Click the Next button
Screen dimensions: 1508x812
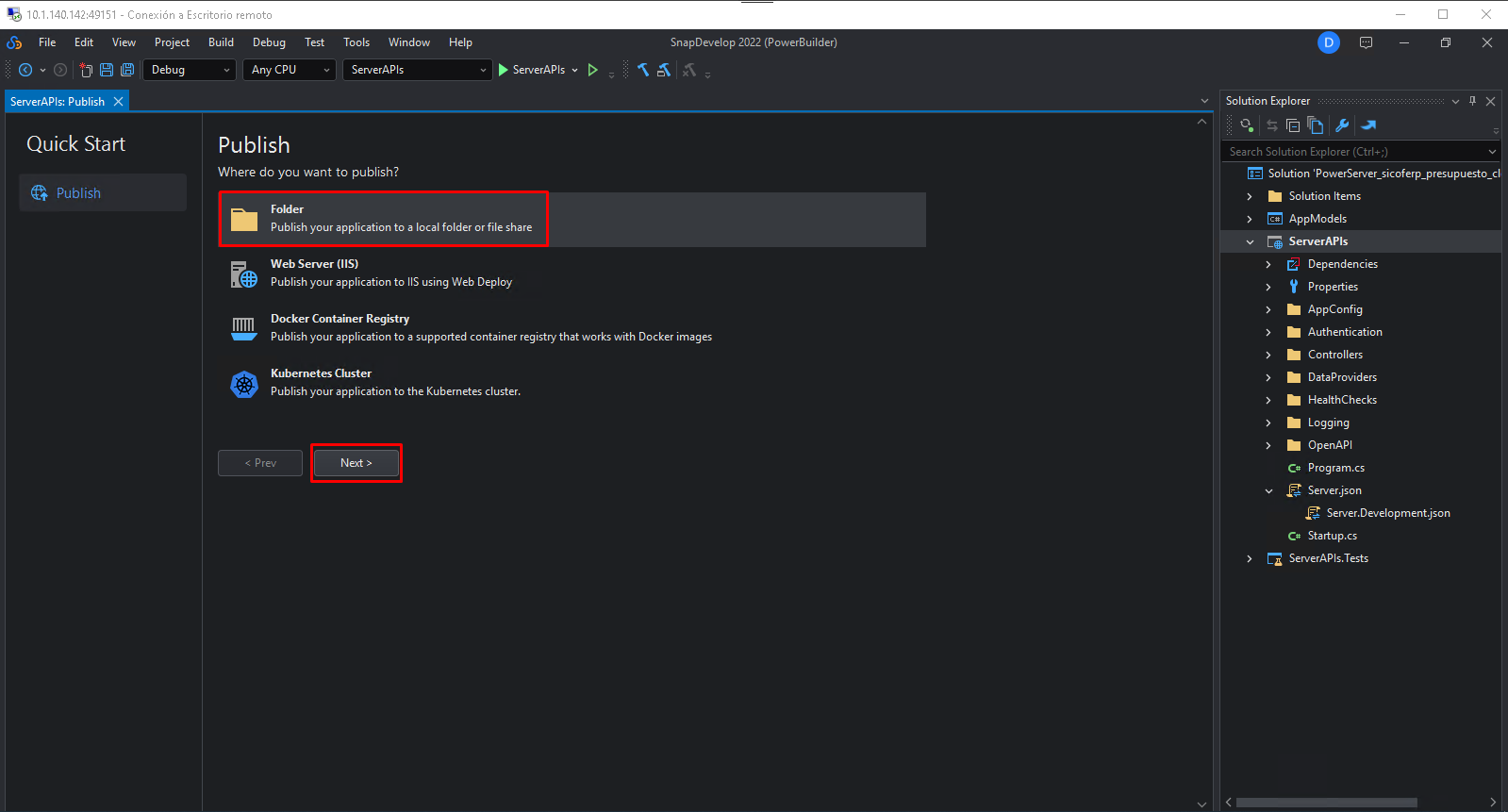tap(356, 463)
